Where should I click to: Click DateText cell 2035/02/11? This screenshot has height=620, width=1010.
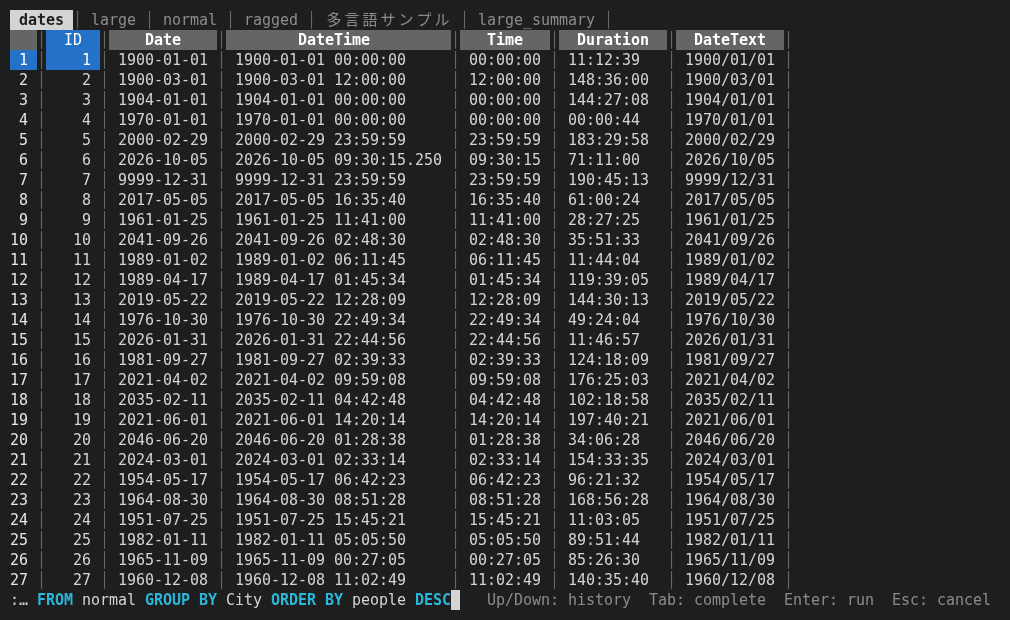pos(730,400)
